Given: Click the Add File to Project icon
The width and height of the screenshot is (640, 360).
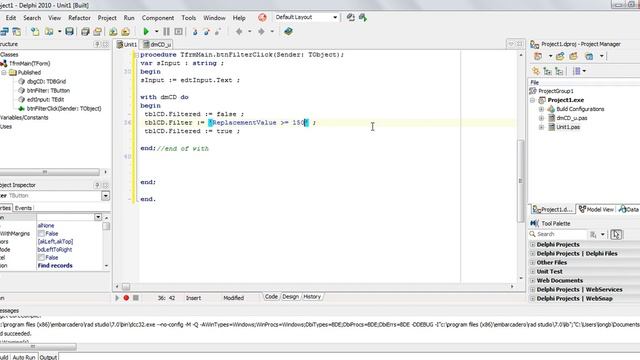Looking at the screenshot, I should pos(113,31).
